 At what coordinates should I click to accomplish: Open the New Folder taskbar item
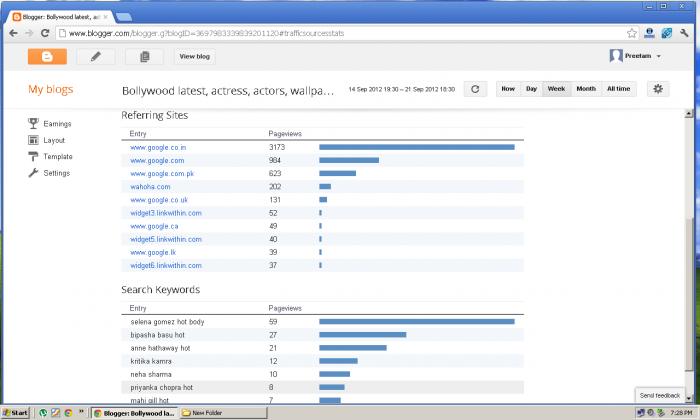pos(223,413)
